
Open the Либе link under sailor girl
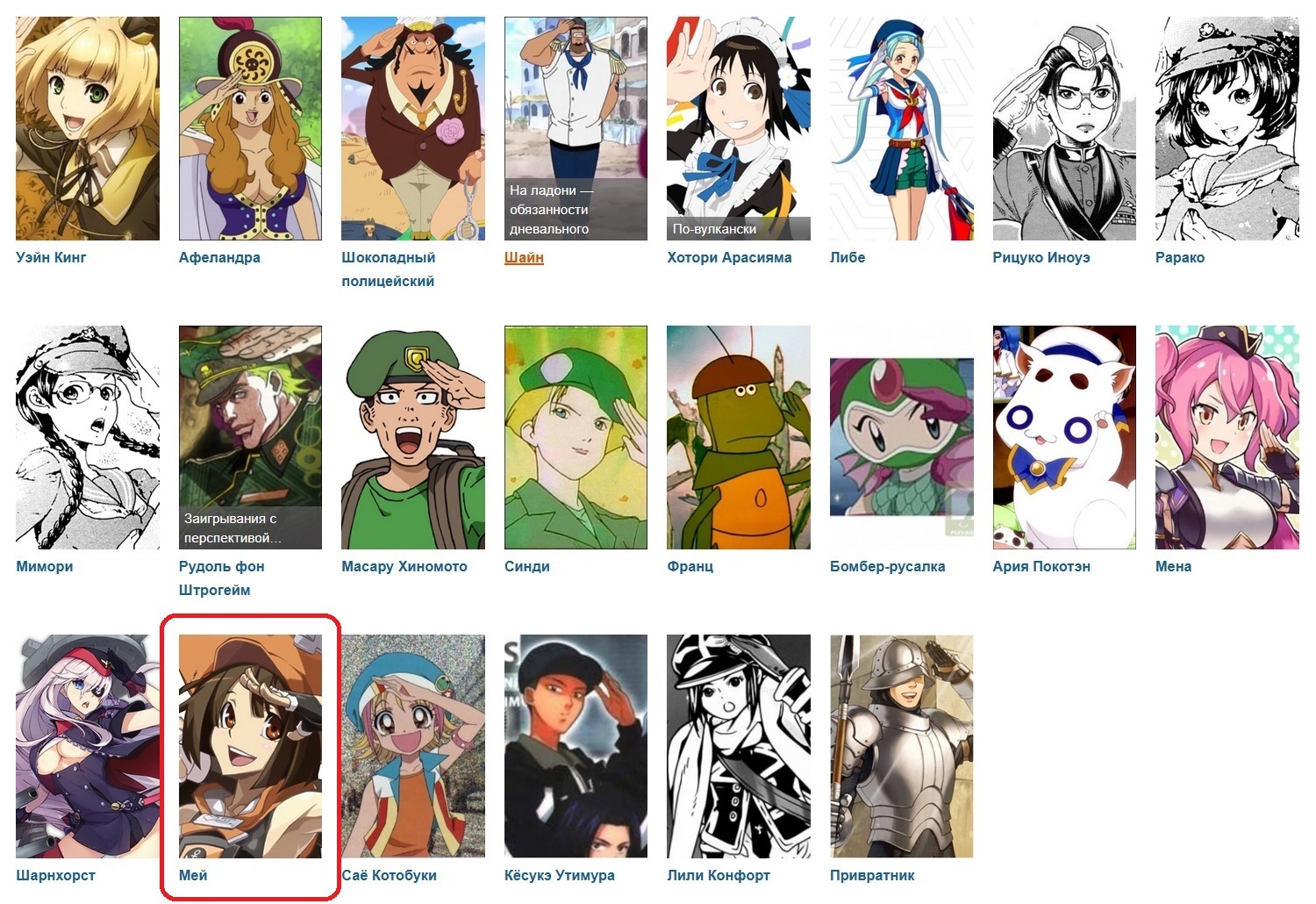coord(848,257)
